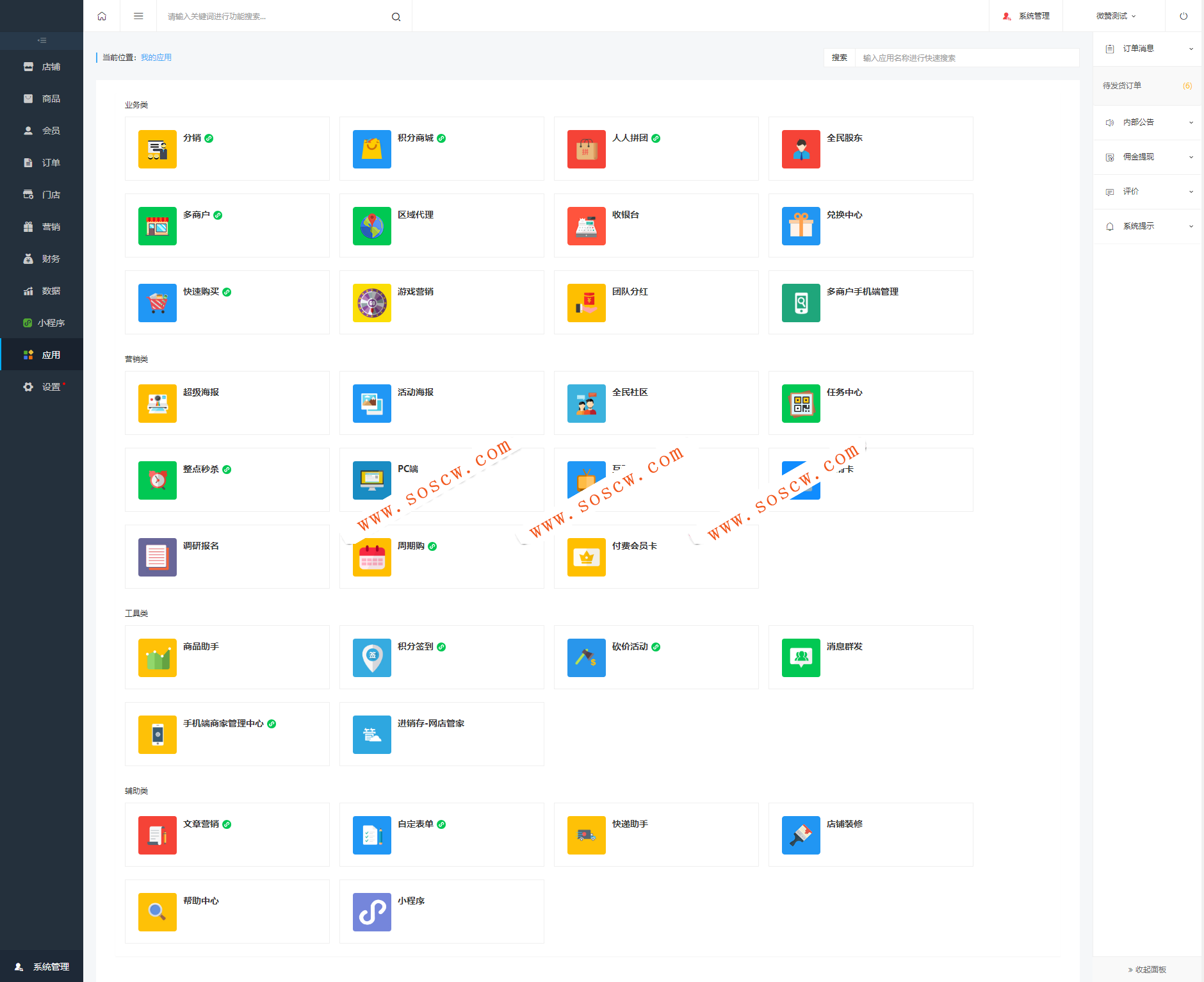
Task: Open the 砍价活动 axe icon
Action: pos(586,658)
